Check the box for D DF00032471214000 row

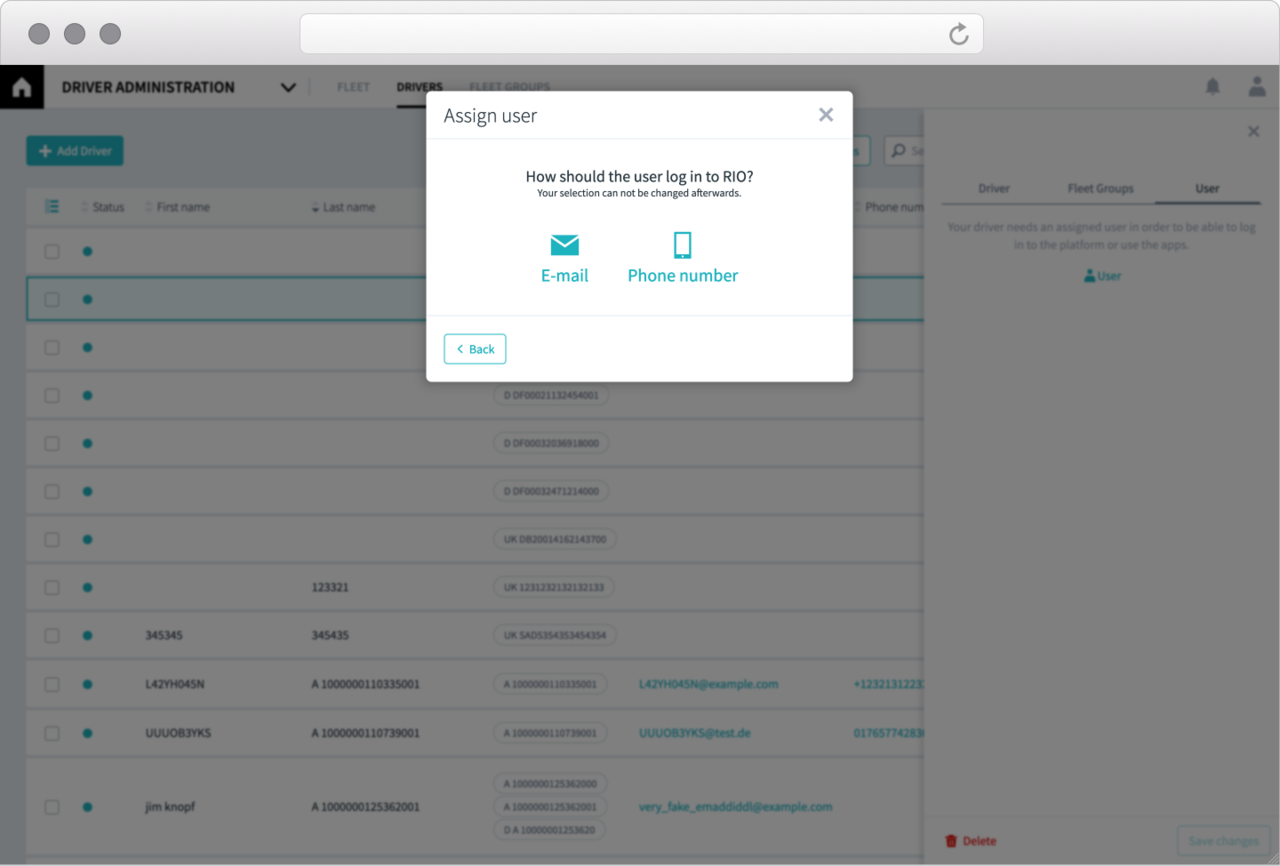(x=52, y=492)
